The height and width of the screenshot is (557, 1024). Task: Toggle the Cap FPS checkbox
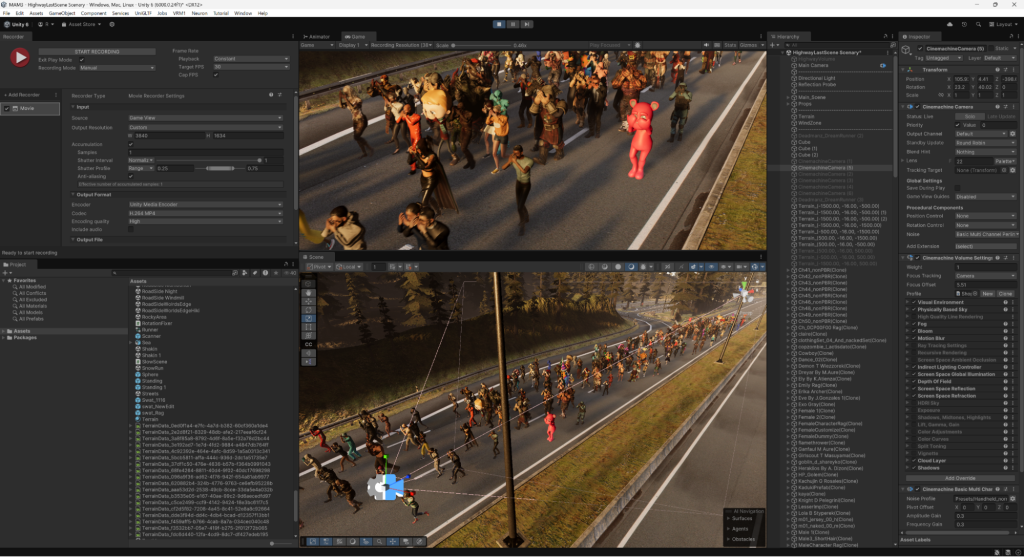(x=215, y=74)
